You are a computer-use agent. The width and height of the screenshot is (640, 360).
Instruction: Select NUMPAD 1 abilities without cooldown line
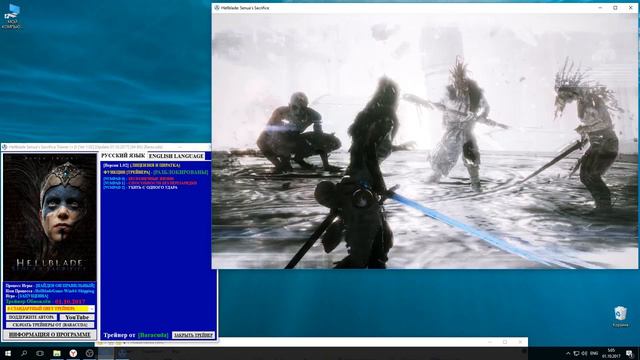pos(150,183)
